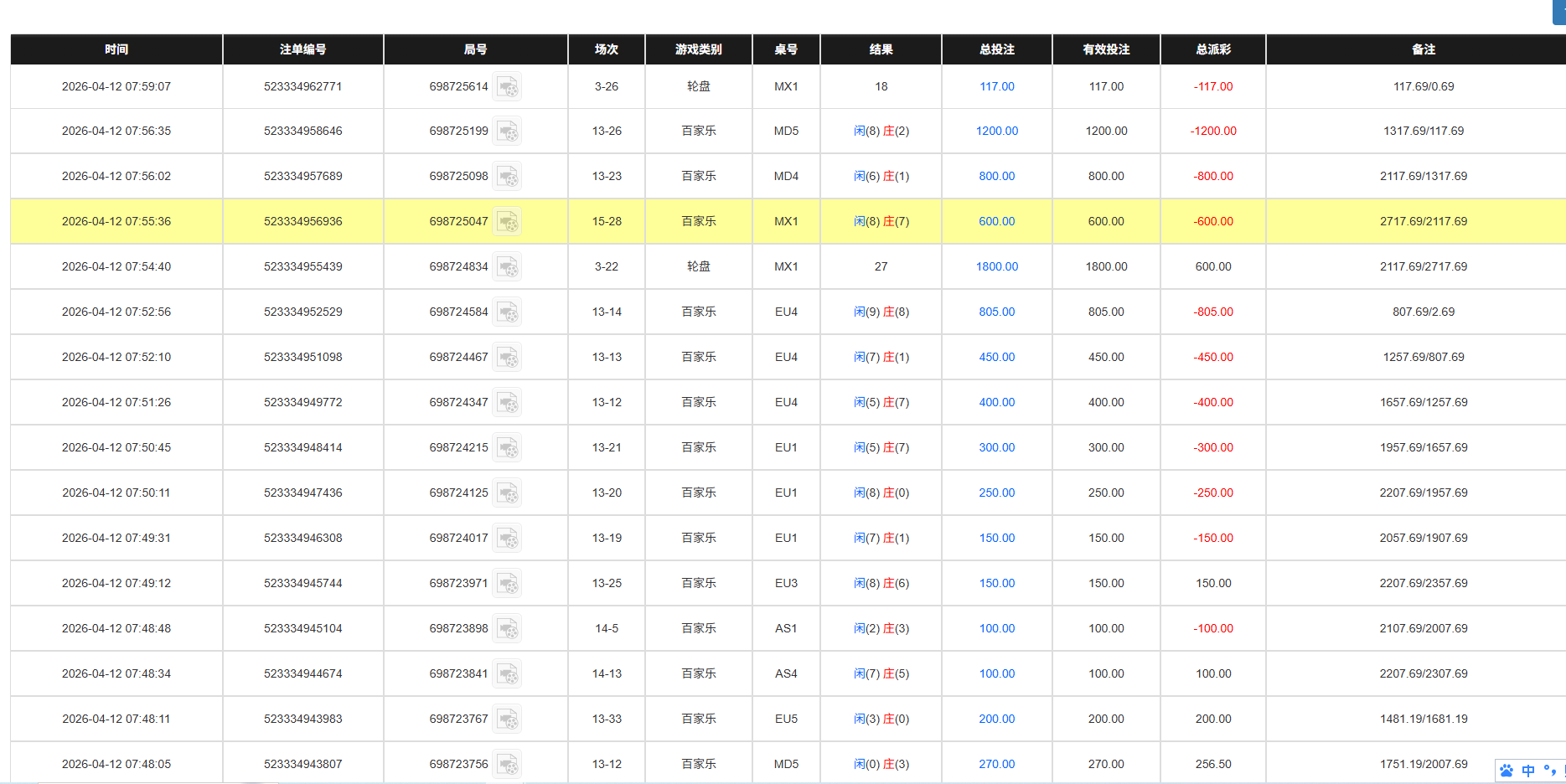Open the 1200.00 total bet link

[x=996, y=131]
